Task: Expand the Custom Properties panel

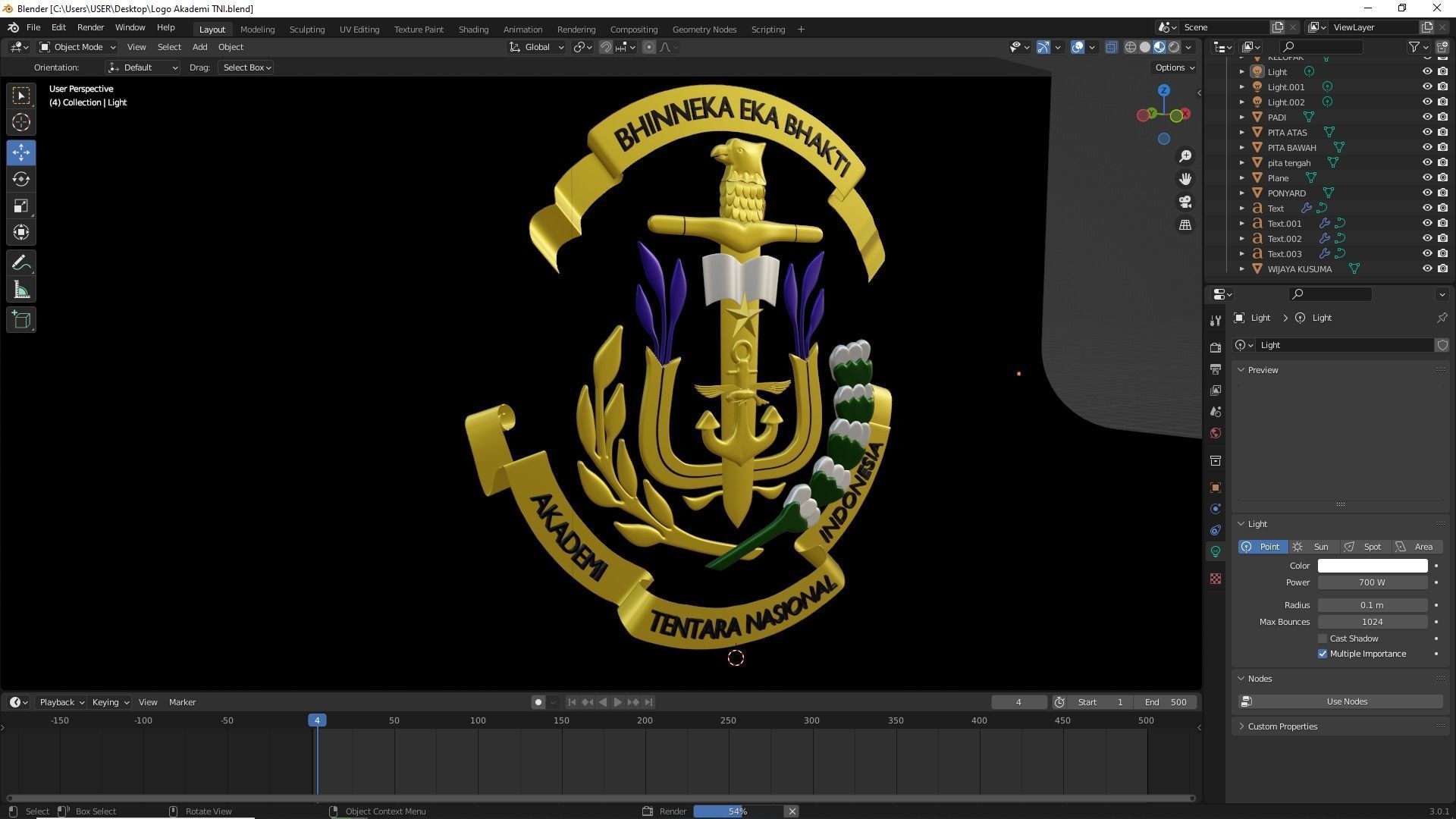Action: pyautogui.click(x=1241, y=726)
